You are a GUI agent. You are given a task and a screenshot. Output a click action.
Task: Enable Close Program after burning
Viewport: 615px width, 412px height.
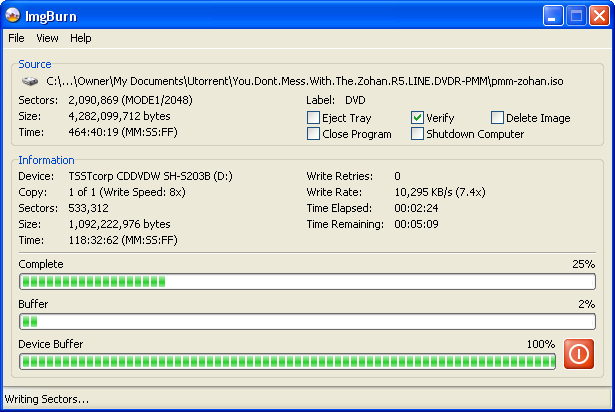(313, 133)
